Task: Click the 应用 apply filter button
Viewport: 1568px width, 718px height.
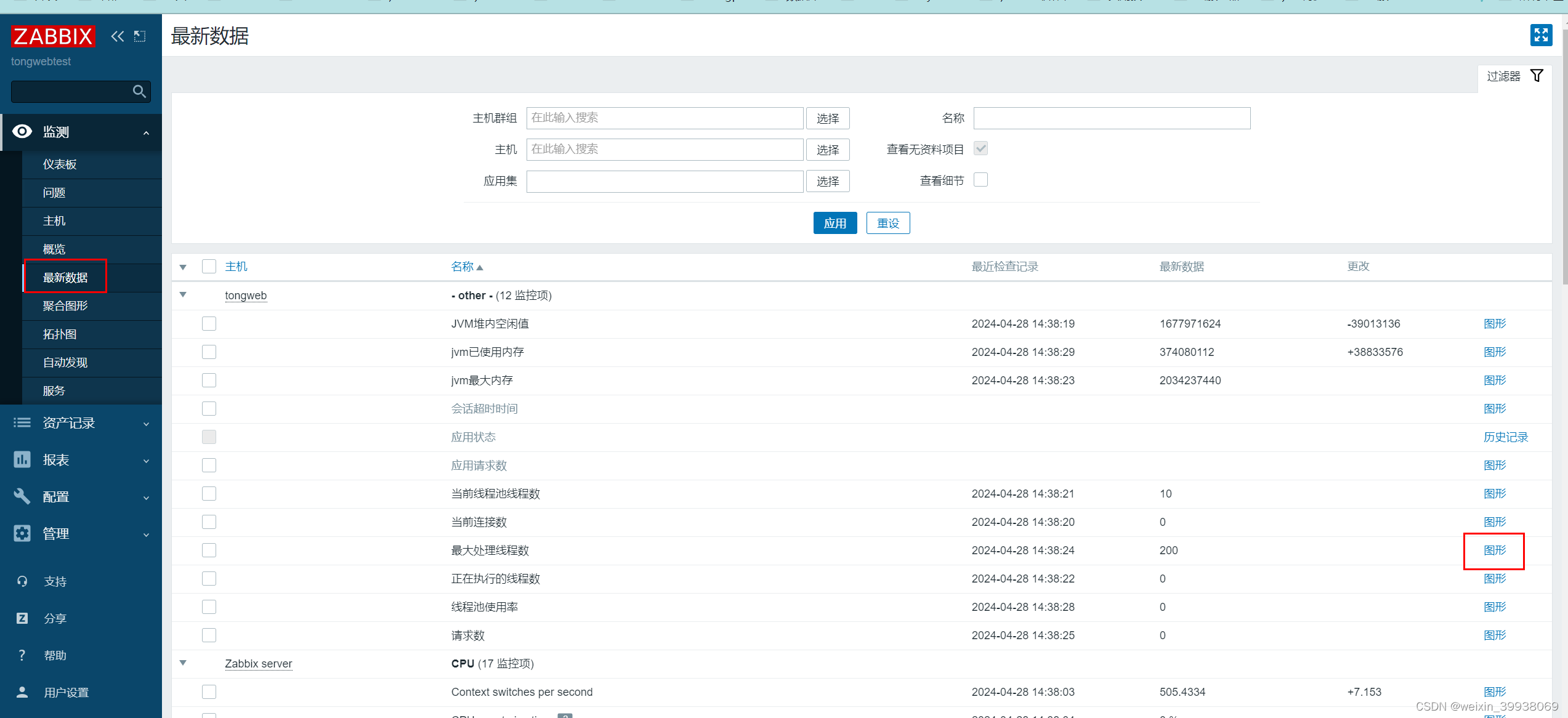Action: (835, 223)
